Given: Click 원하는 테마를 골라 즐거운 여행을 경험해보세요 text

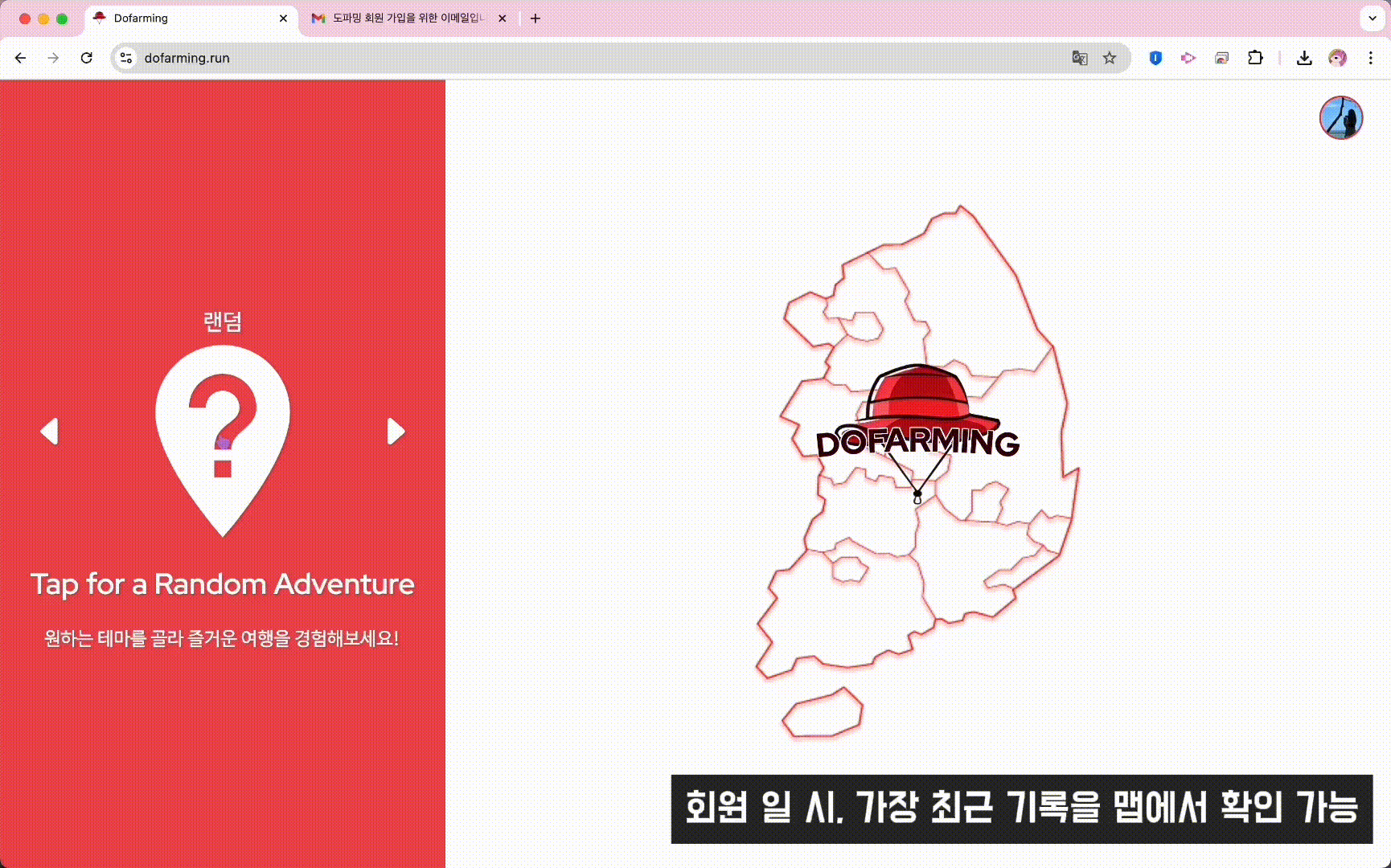Looking at the screenshot, I should pyautogui.click(x=222, y=638).
